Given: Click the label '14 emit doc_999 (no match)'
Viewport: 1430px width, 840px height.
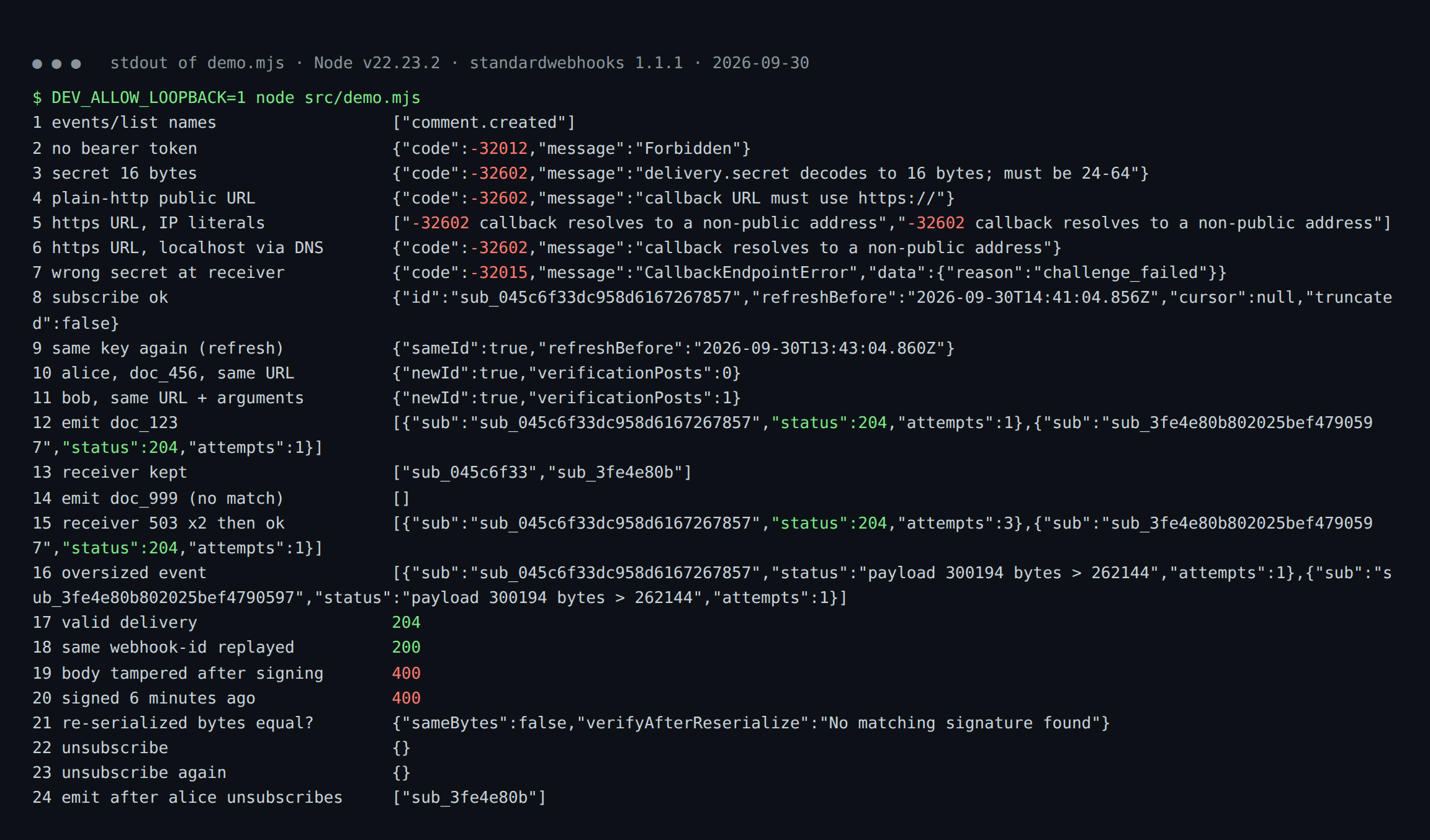Looking at the screenshot, I should click(x=158, y=499).
